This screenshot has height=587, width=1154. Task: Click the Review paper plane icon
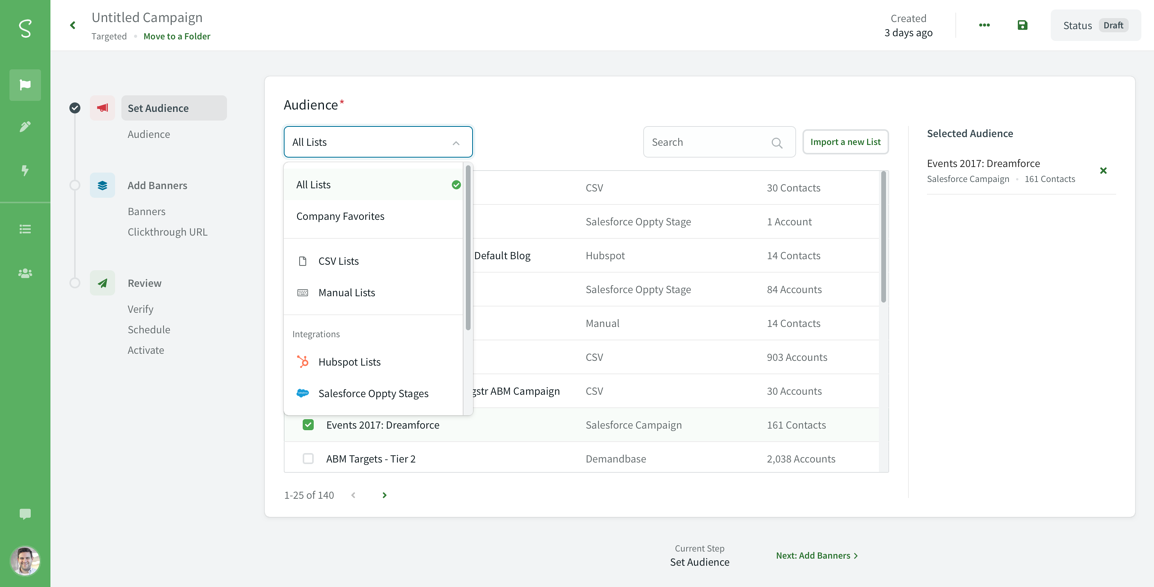(x=102, y=283)
